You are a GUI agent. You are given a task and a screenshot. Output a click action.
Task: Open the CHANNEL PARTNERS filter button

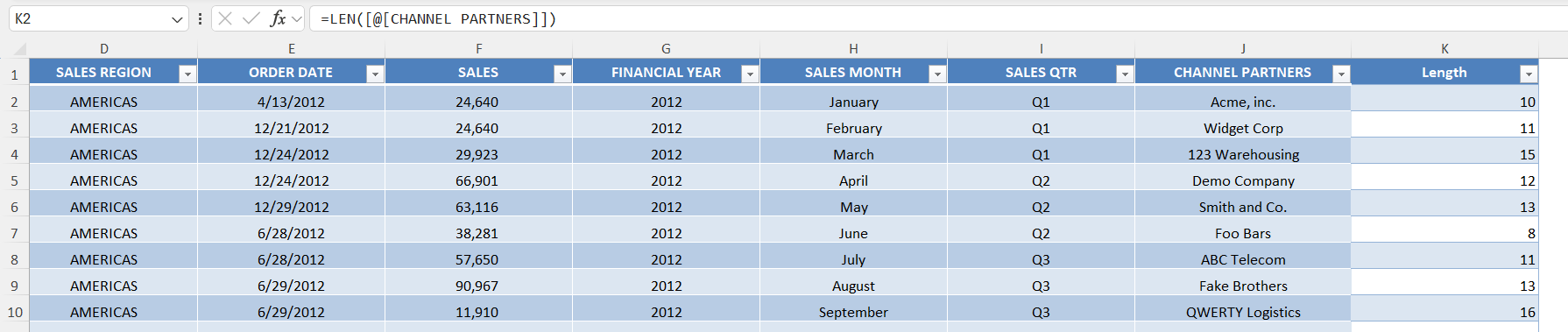(1340, 74)
